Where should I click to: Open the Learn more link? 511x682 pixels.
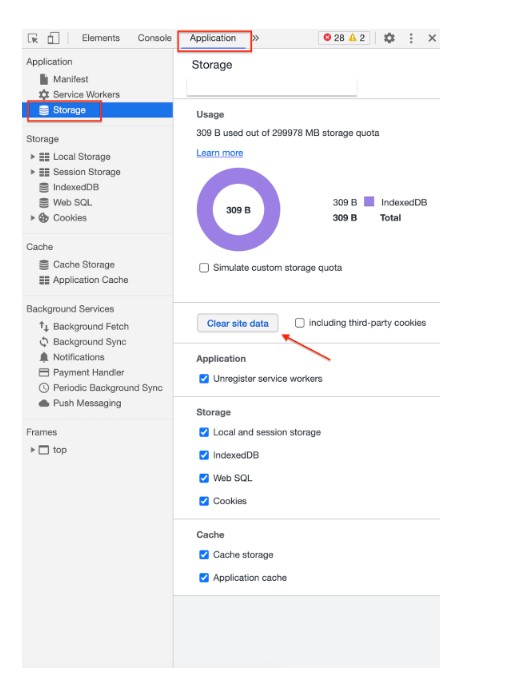pos(220,153)
